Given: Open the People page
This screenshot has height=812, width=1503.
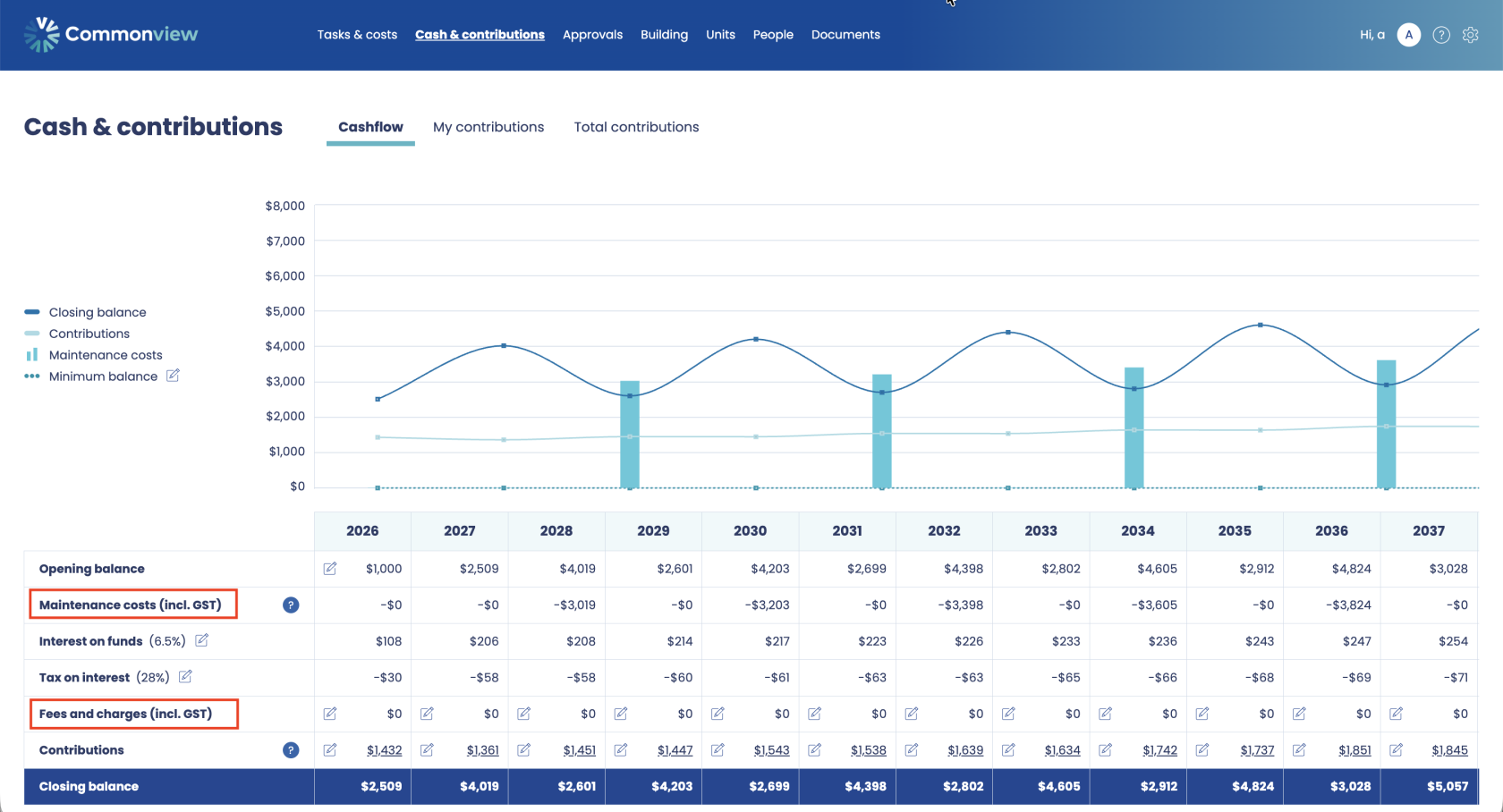Looking at the screenshot, I should click(773, 35).
